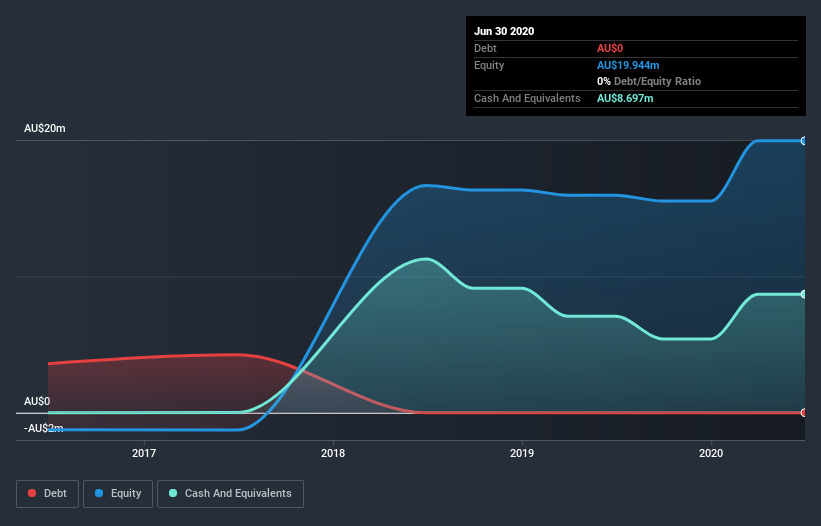The image size is (821, 526).
Task: Click the AU$0 y-axis label
Action: coord(37,401)
